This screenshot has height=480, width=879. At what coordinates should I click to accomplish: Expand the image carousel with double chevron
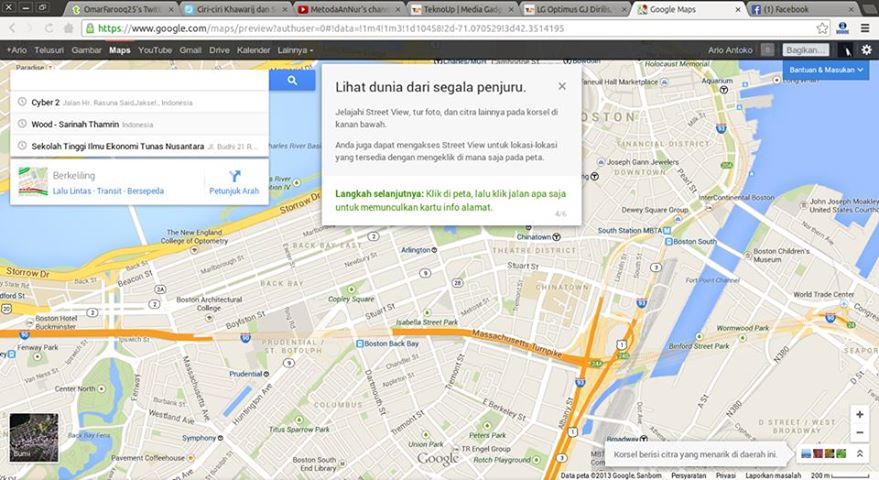859,454
